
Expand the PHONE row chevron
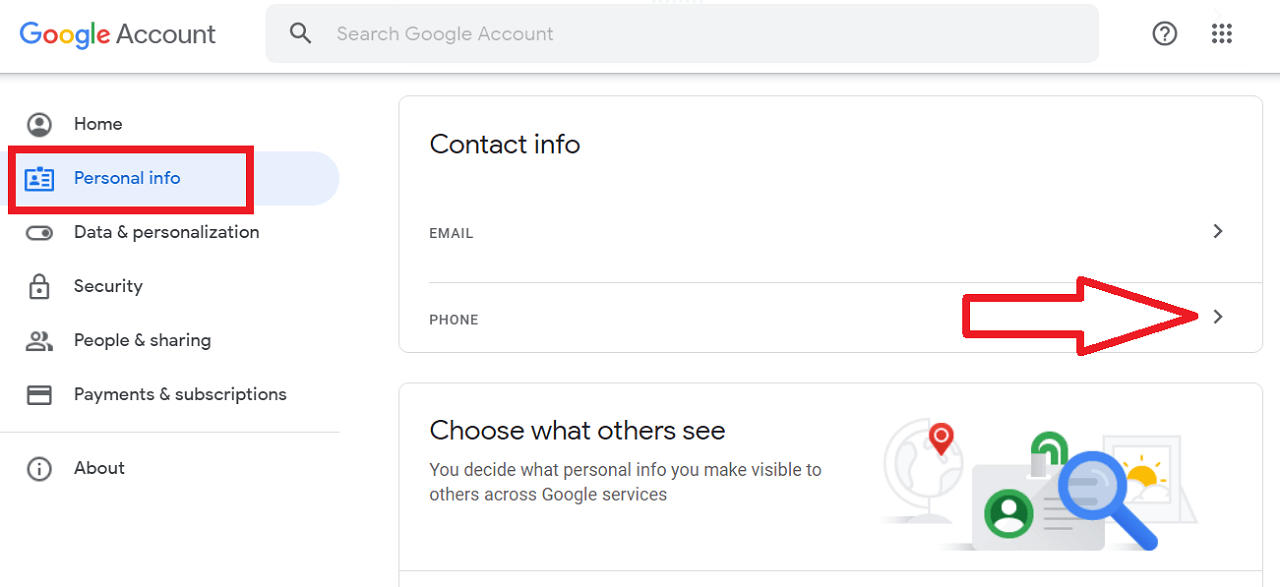pyautogui.click(x=1217, y=317)
